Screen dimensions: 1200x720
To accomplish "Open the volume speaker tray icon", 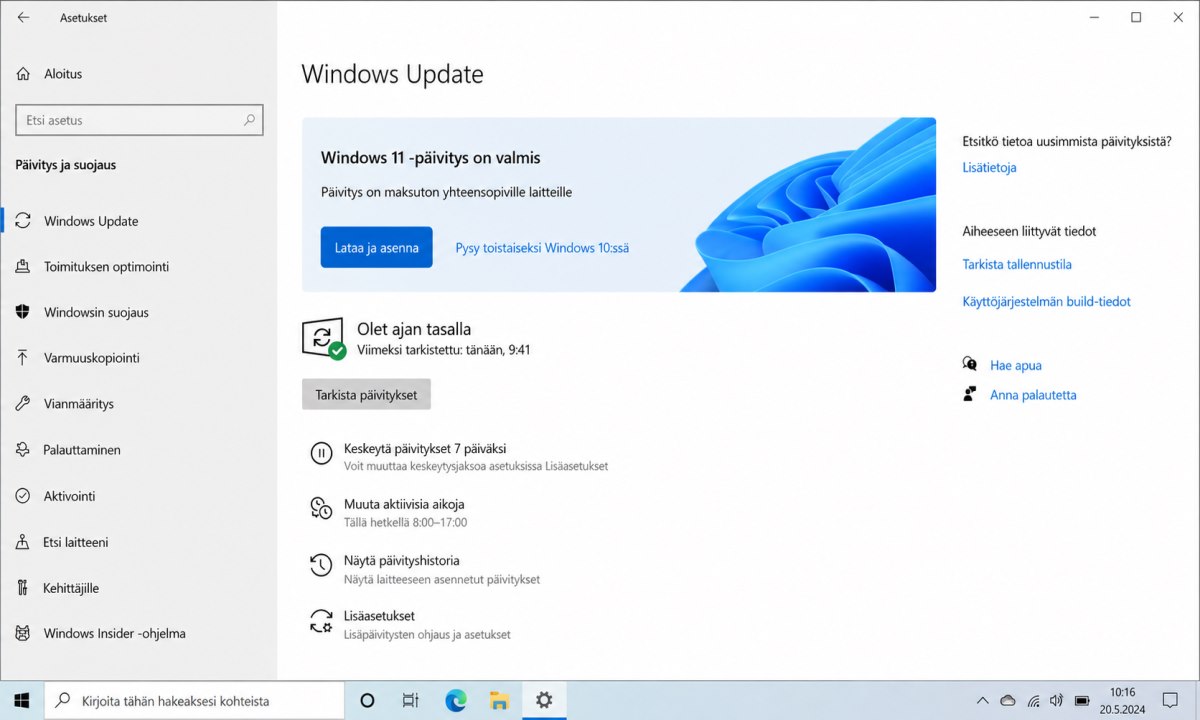I will pyautogui.click(x=1057, y=701).
